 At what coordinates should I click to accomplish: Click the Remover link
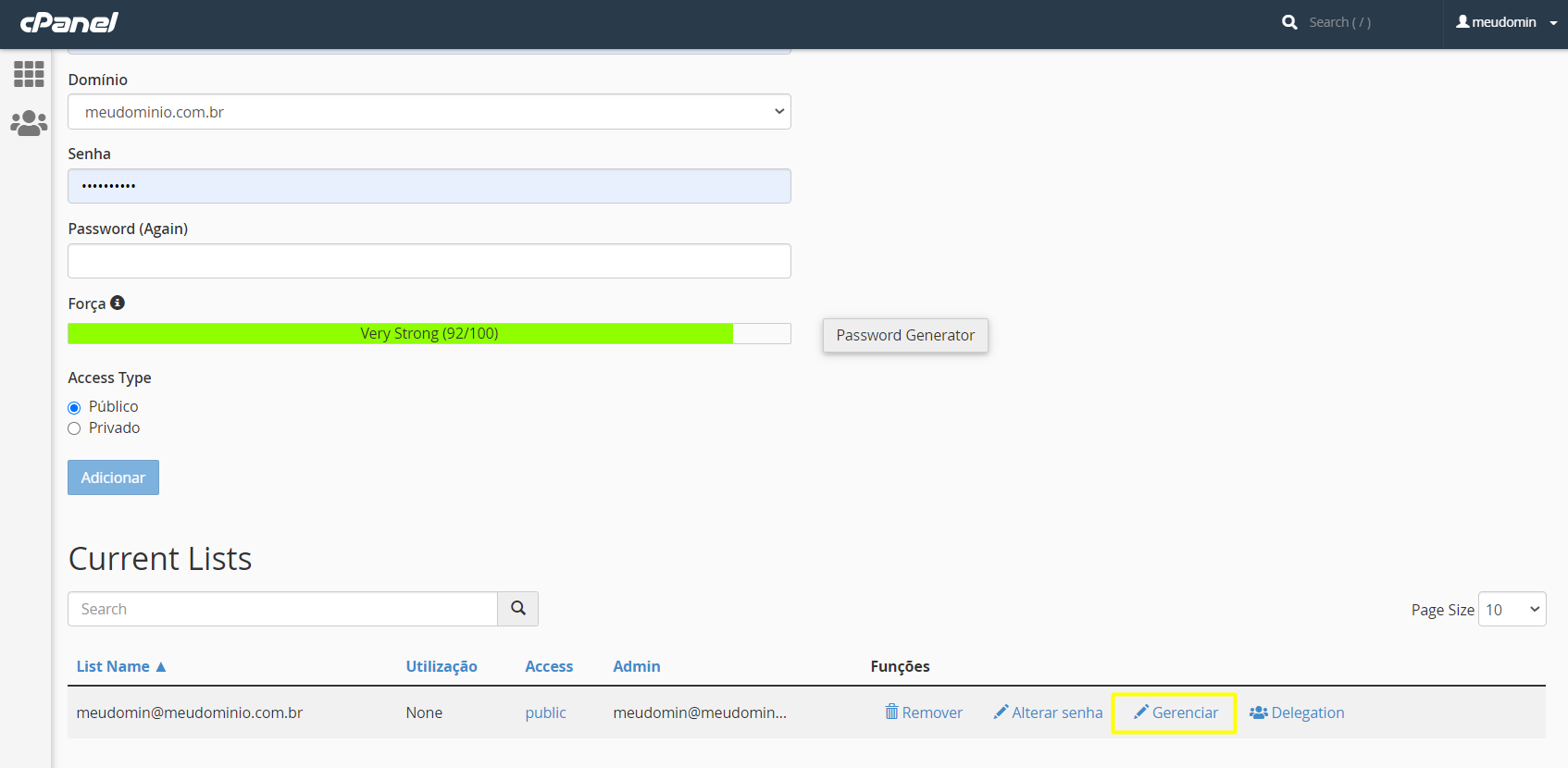coord(932,712)
